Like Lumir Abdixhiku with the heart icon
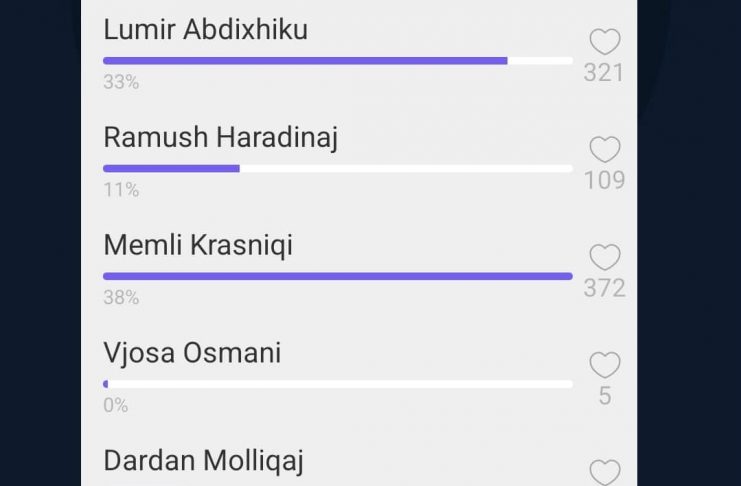Viewport: 741px width, 486px height. click(x=604, y=42)
